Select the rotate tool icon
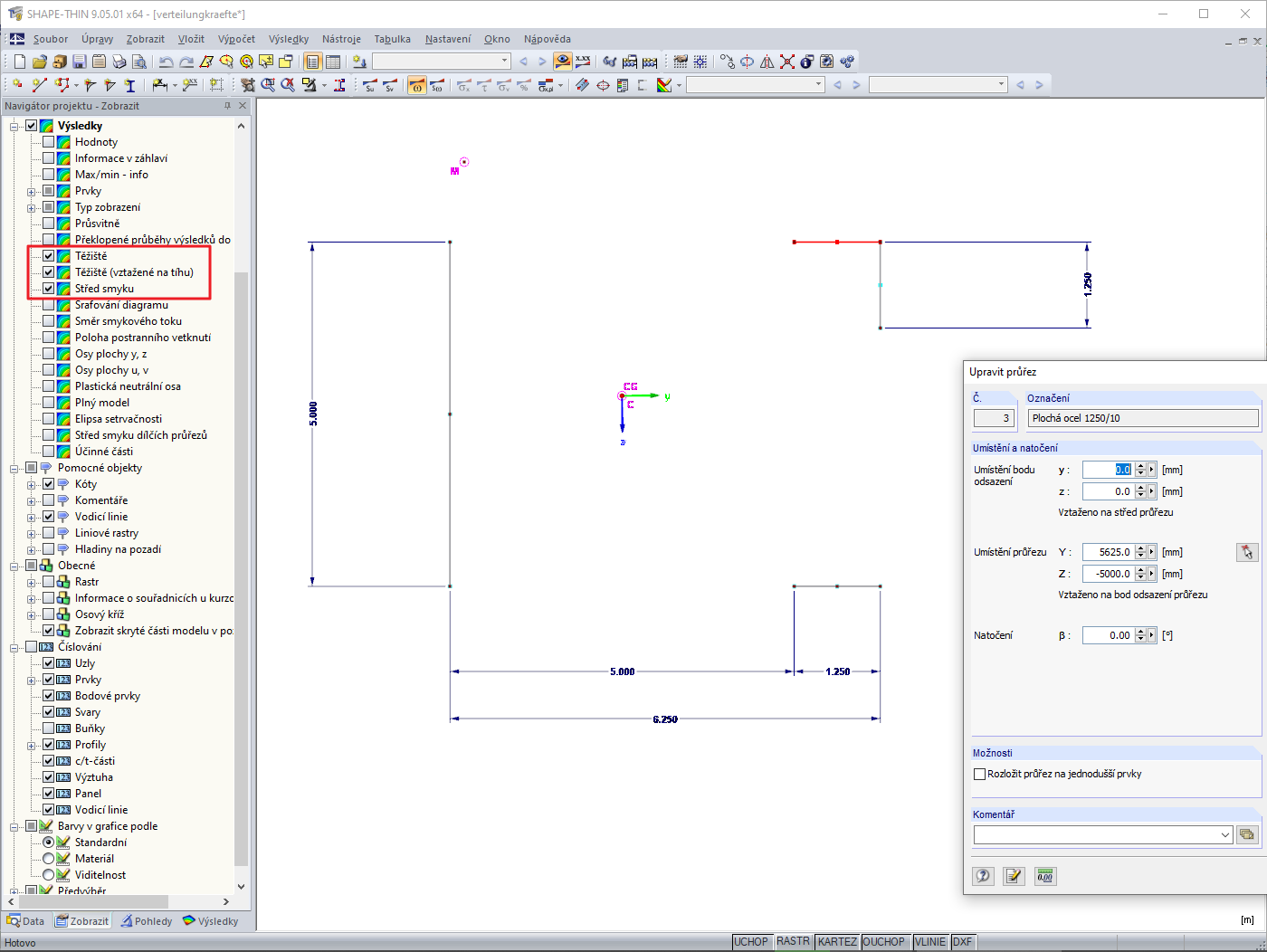 tap(748, 62)
